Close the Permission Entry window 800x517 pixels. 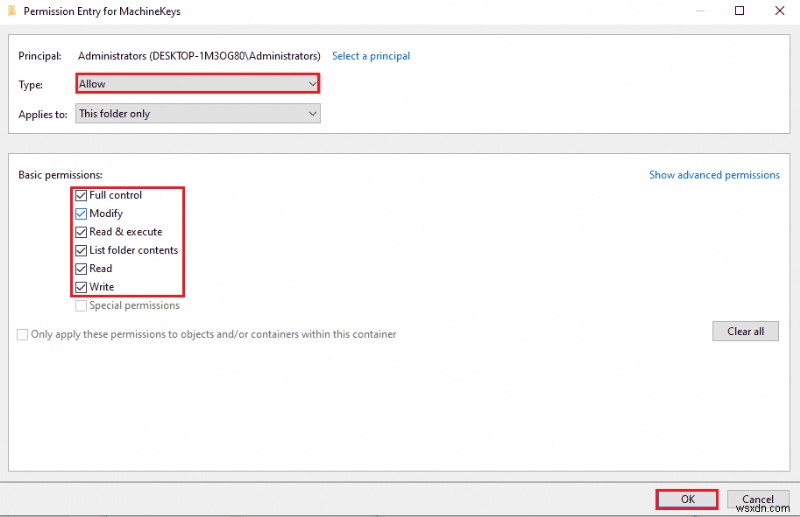pyautogui.click(x=780, y=11)
